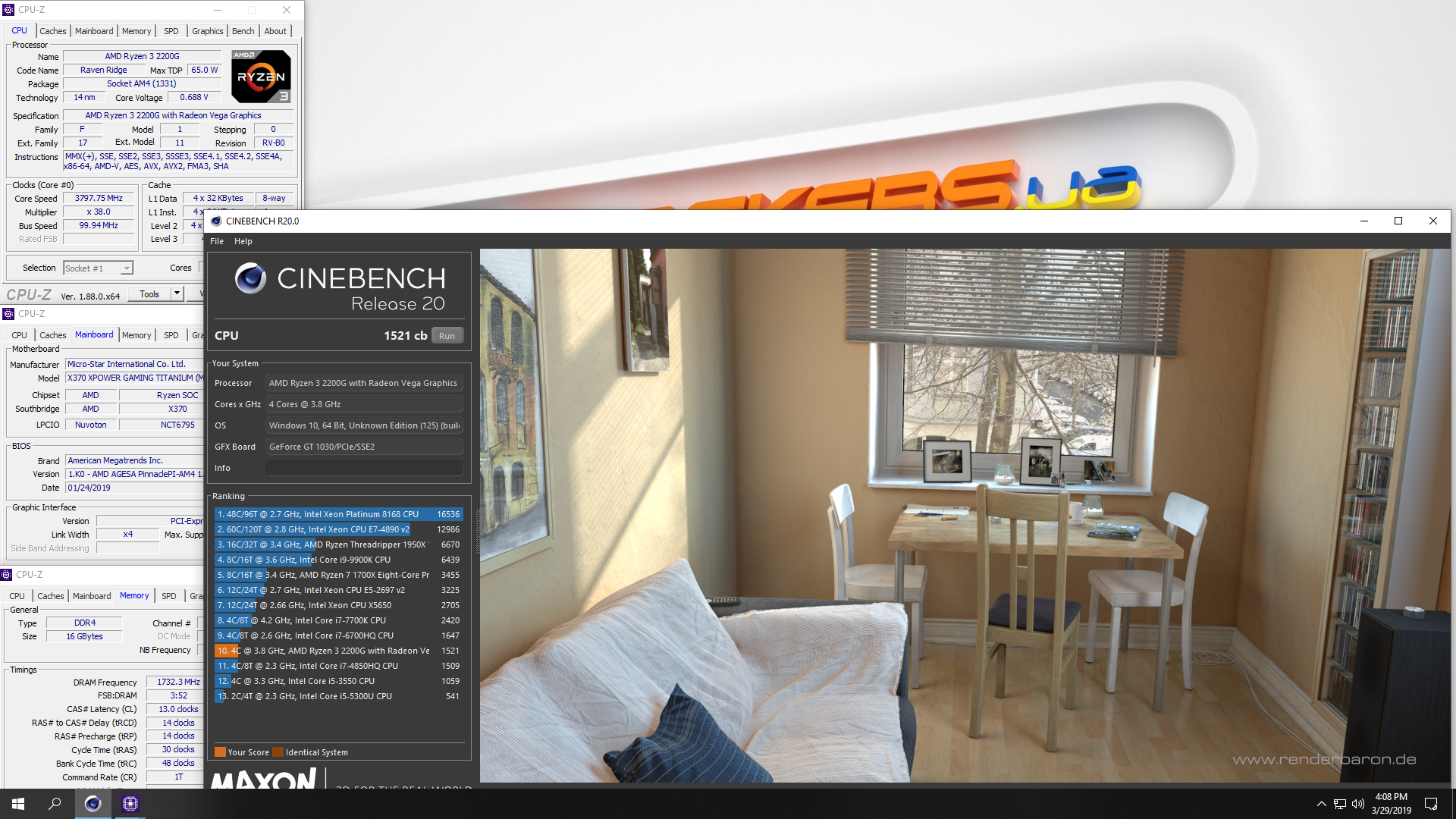Click Cinebench title bar app icon
1456x819 pixels.
(216, 221)
